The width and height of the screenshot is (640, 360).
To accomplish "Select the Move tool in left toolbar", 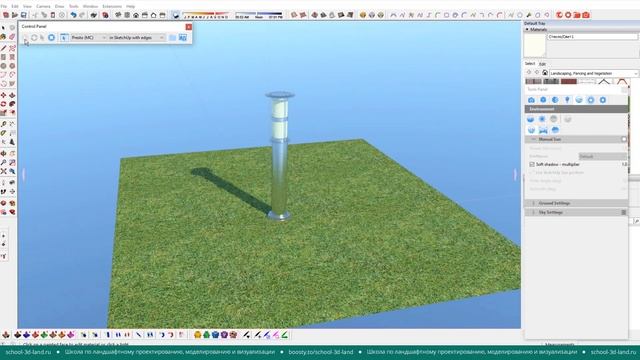I will point(3,95).
